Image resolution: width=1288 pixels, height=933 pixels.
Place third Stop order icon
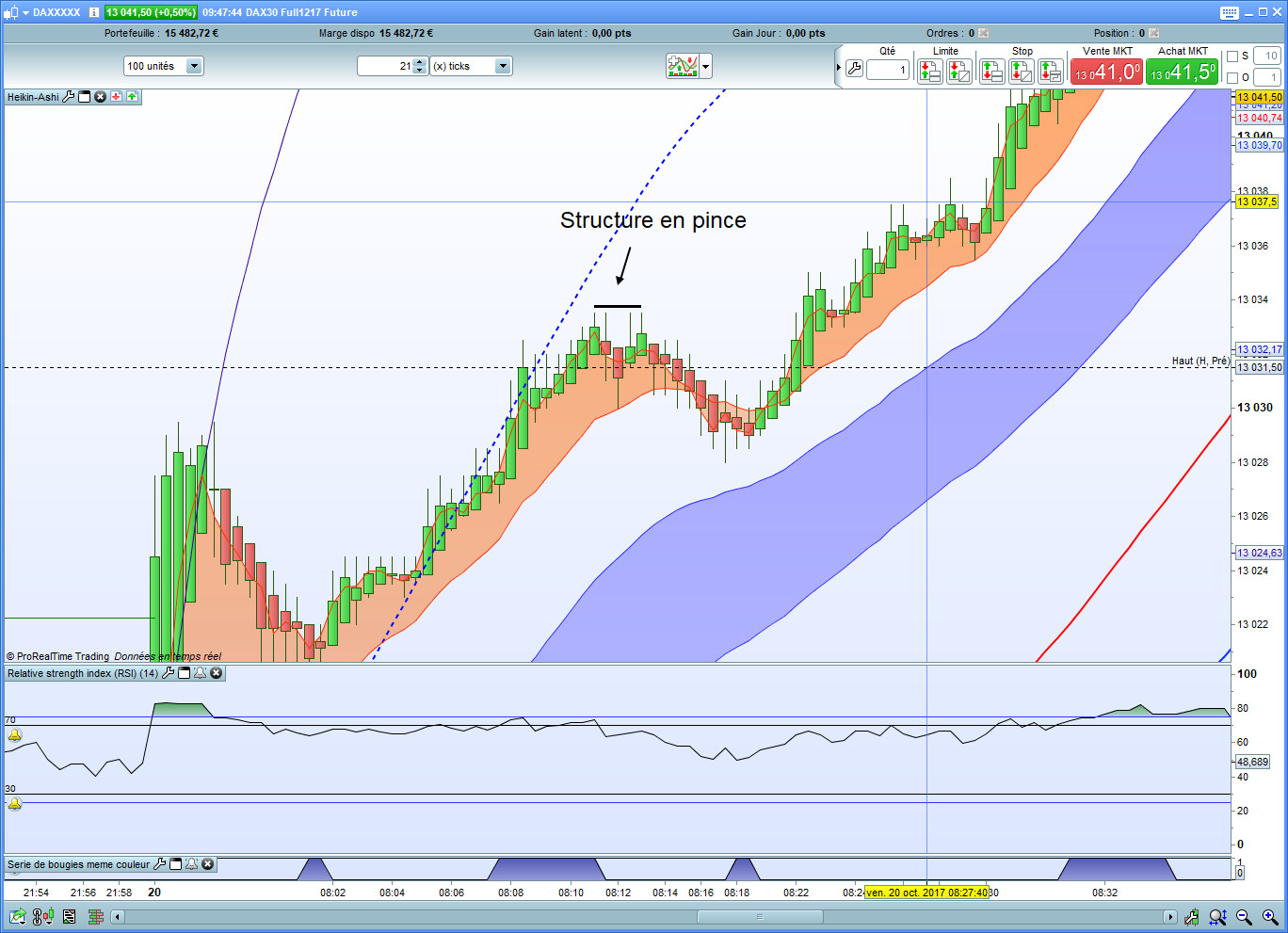click(1051, 71)
